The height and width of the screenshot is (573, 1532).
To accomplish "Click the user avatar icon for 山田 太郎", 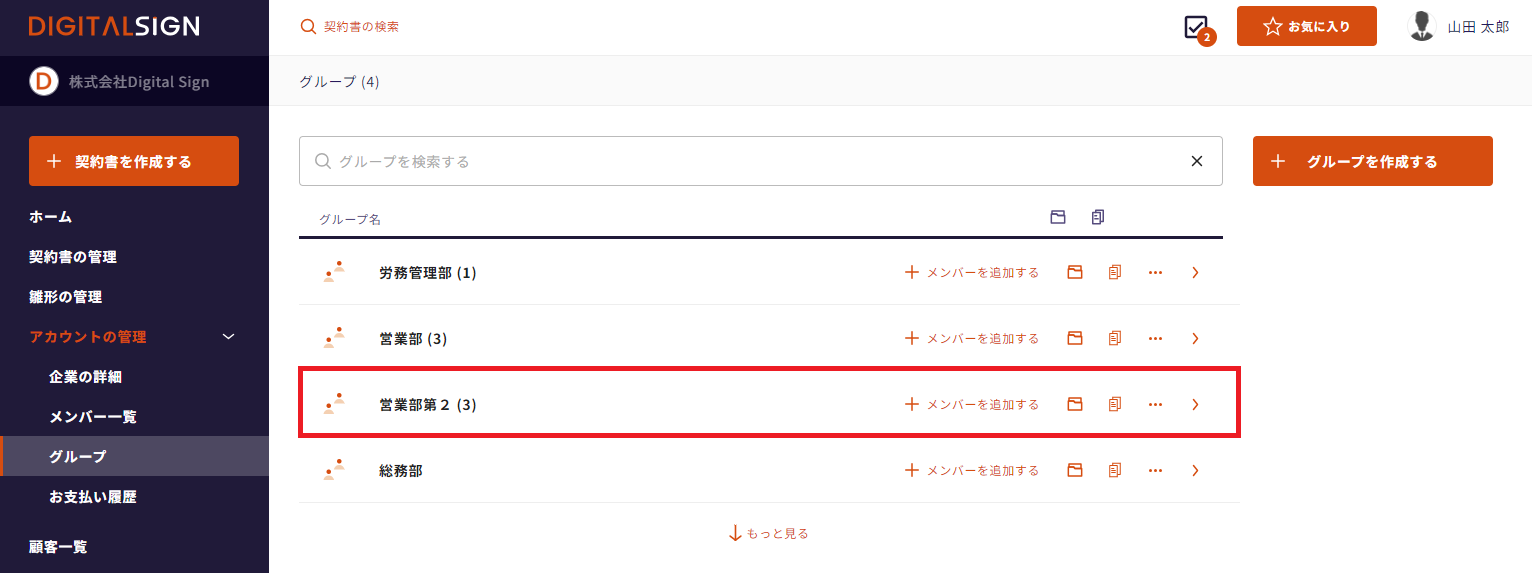I will pyautogui.click(x=1421, y=26).
